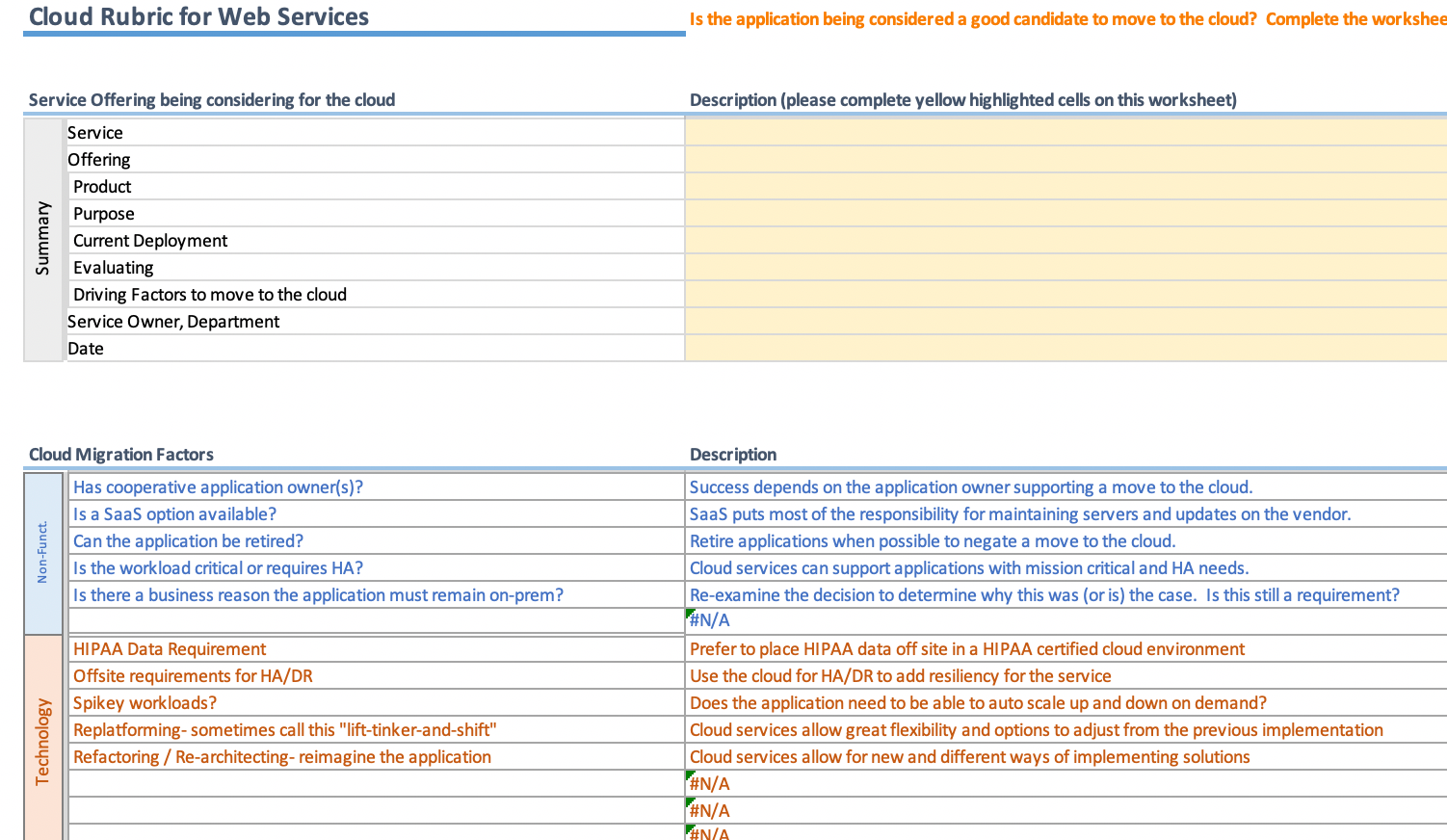Click the yellow cell beside Service Owner, Department
The image size is (1447, 840).
coord(1065,322)
